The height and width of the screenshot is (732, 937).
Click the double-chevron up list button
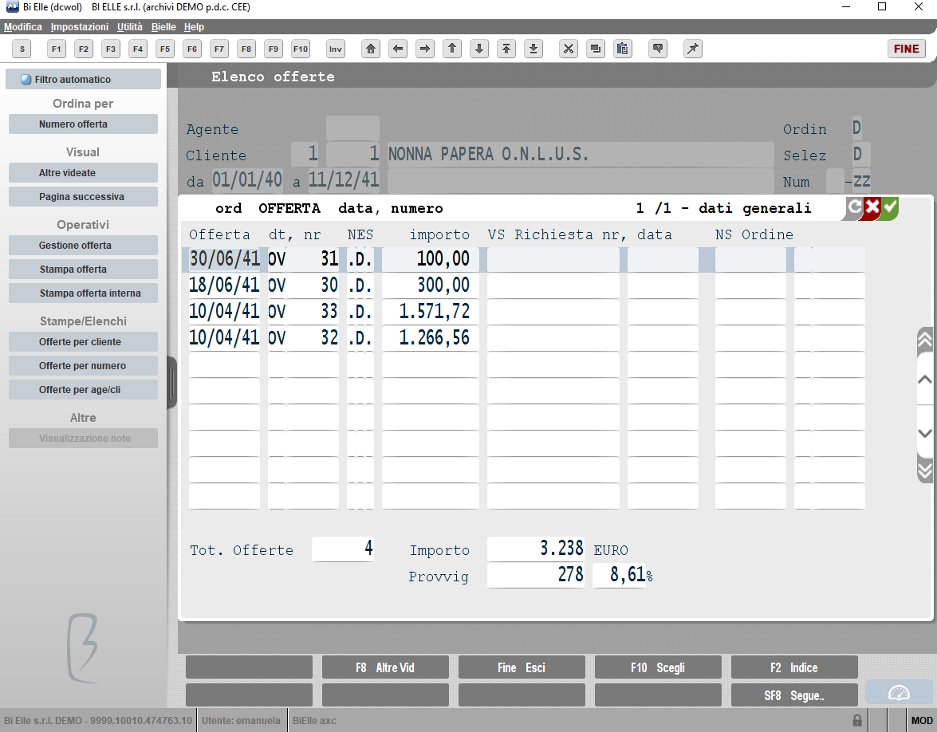pos(924,341)
